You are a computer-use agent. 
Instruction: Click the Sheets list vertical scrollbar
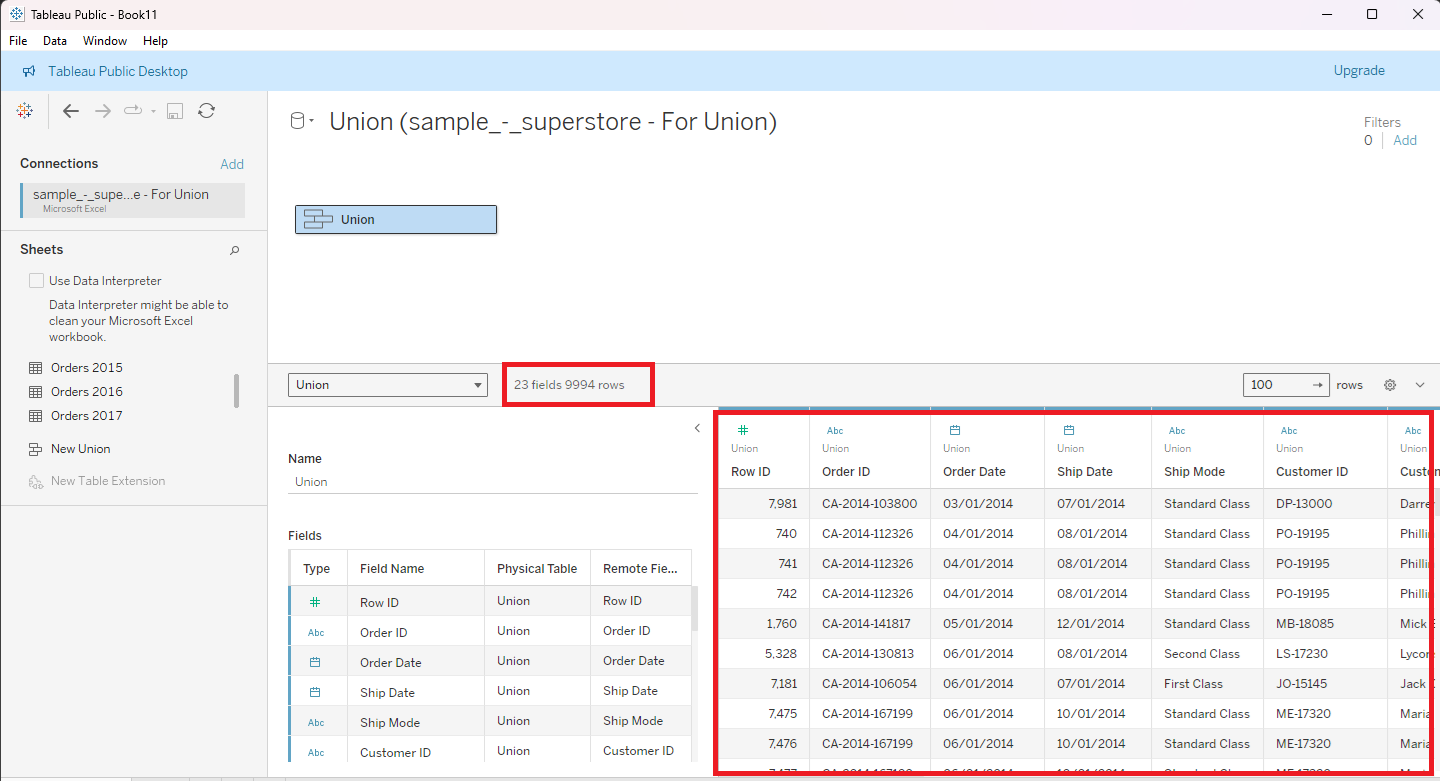click(x=236, y=391)
